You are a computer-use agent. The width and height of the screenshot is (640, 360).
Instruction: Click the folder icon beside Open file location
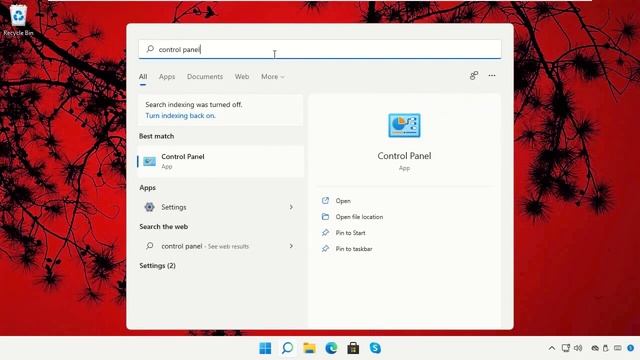[x=325, y=216]
